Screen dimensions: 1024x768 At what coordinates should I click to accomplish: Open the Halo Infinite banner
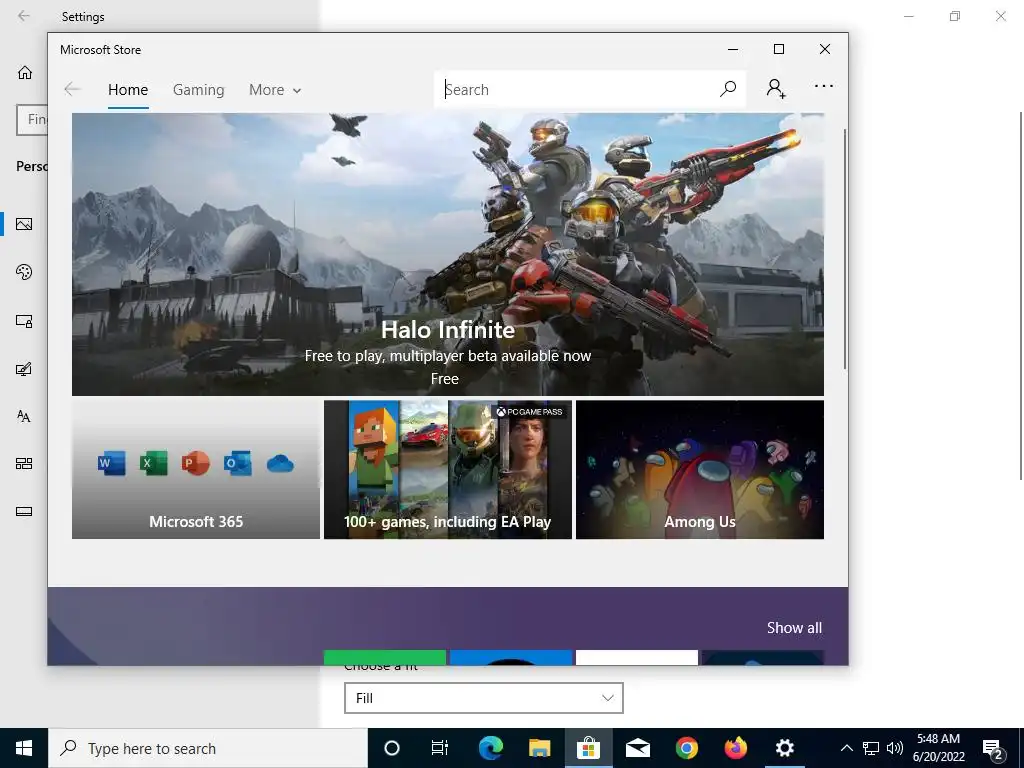click(x=448, y=254)
